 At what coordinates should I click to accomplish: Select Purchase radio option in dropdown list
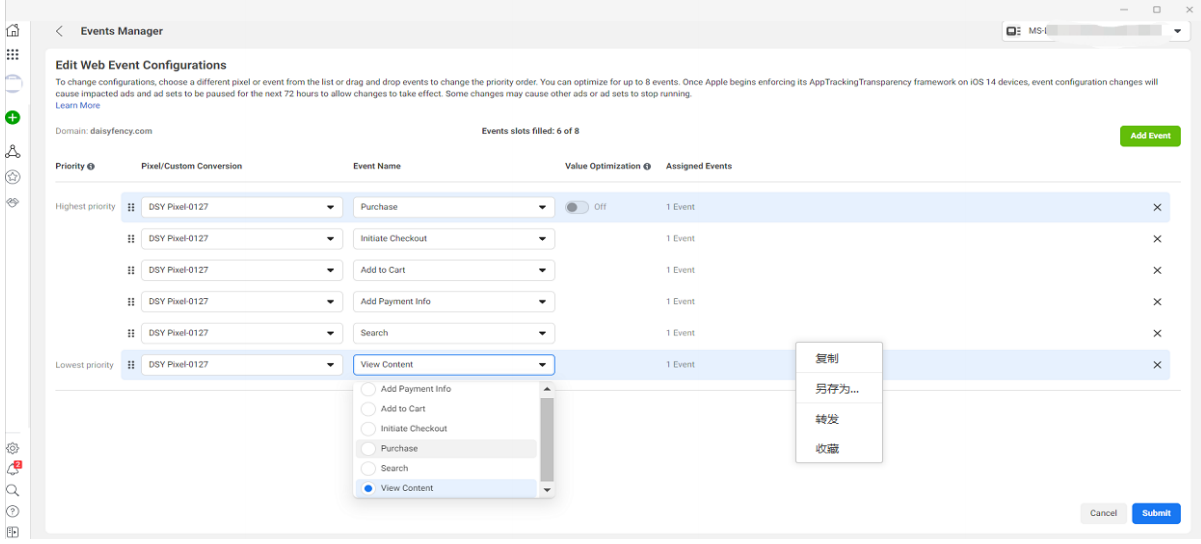click(x=368, y=448)
